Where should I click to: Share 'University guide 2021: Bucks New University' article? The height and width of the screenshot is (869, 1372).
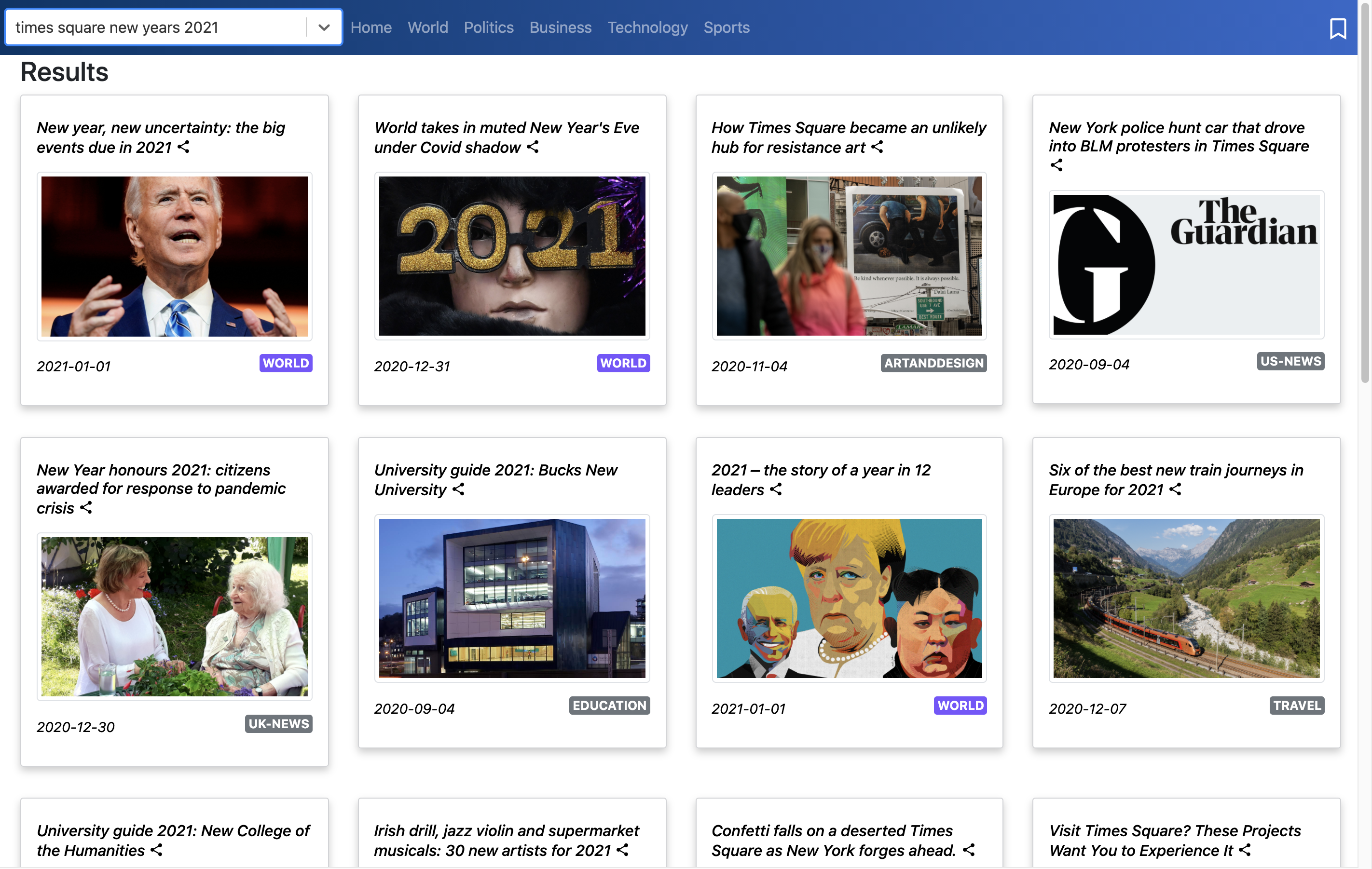click(459, 489)
